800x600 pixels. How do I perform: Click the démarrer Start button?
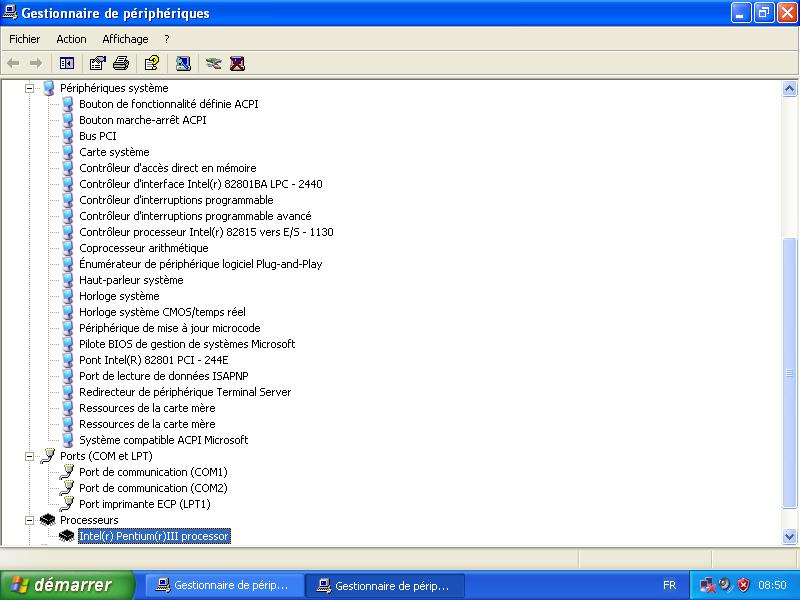click(x=66, y=585)
